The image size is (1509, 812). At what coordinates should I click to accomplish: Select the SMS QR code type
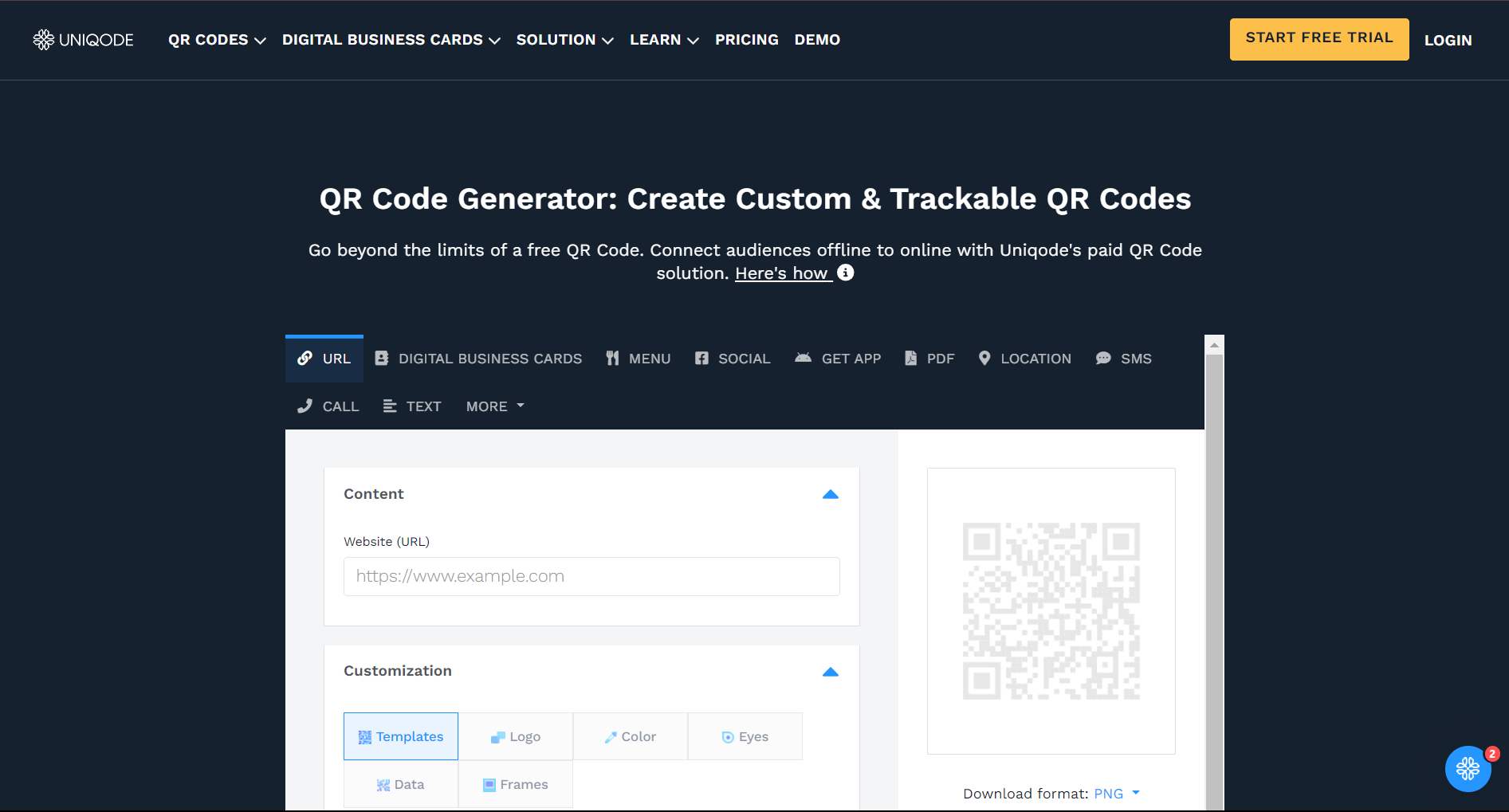[x=1124, y=359]
